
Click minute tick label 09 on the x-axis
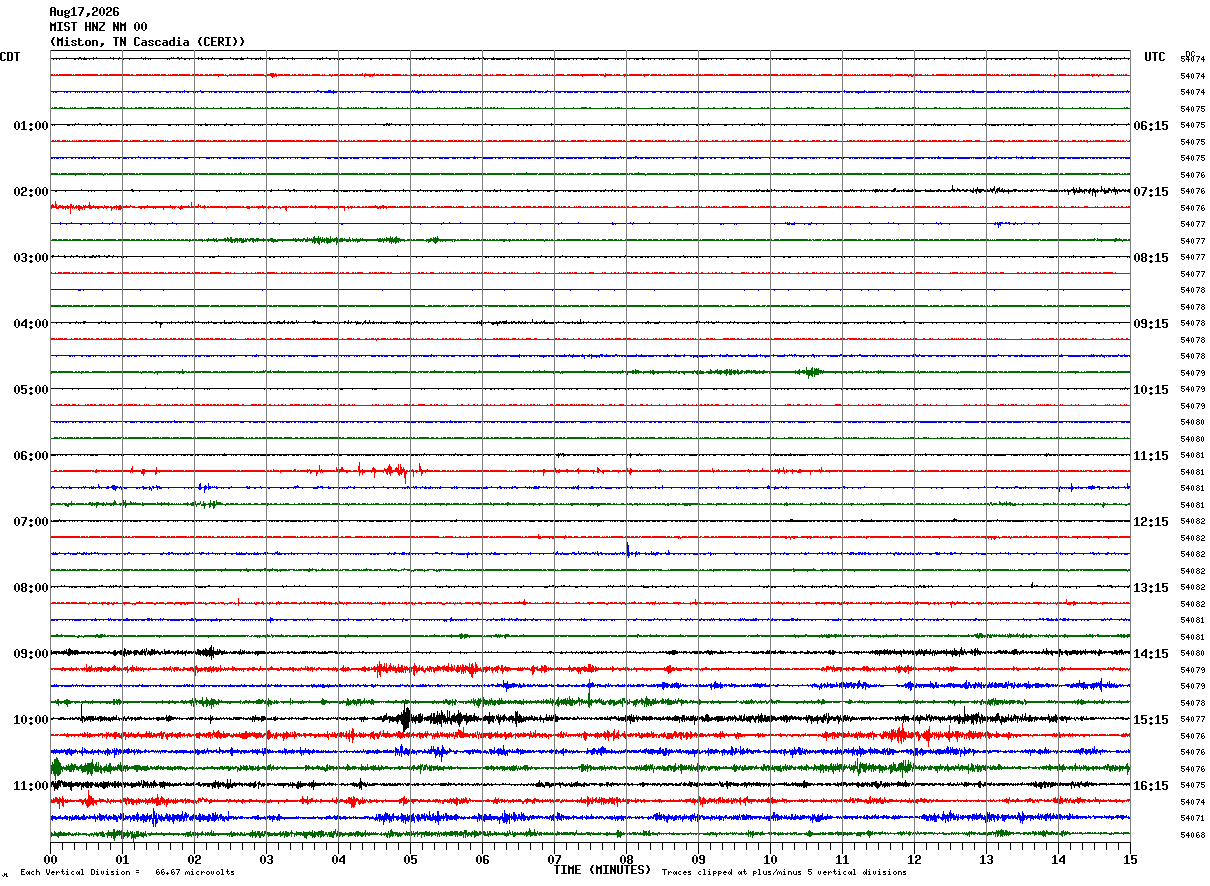click(698, 859)
